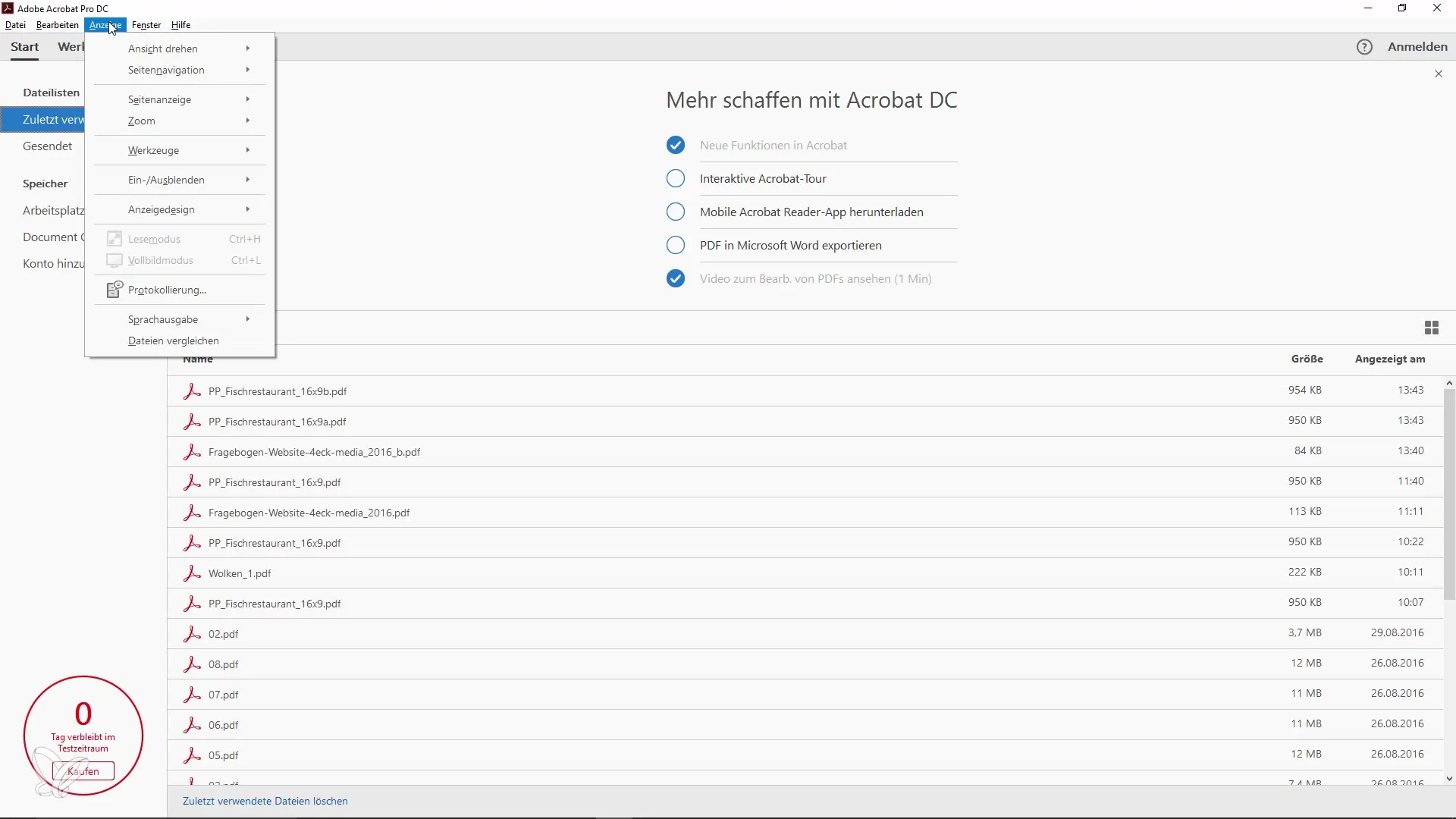The height and width of the screenshot is (819, 1456).
Task: Click the Kaufen button
Action: click(83, 771)
